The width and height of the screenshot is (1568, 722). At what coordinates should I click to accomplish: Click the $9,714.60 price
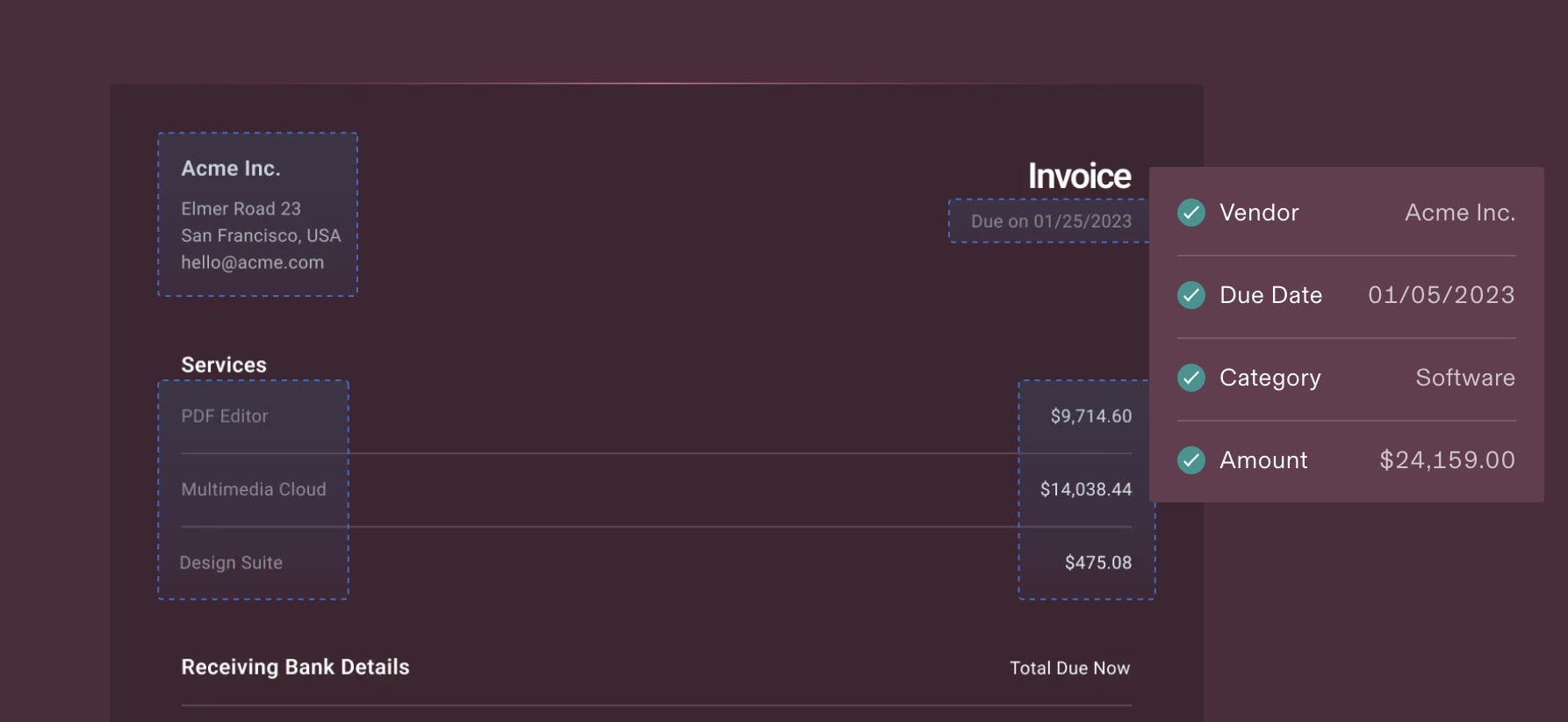[x=1091, y=416]
